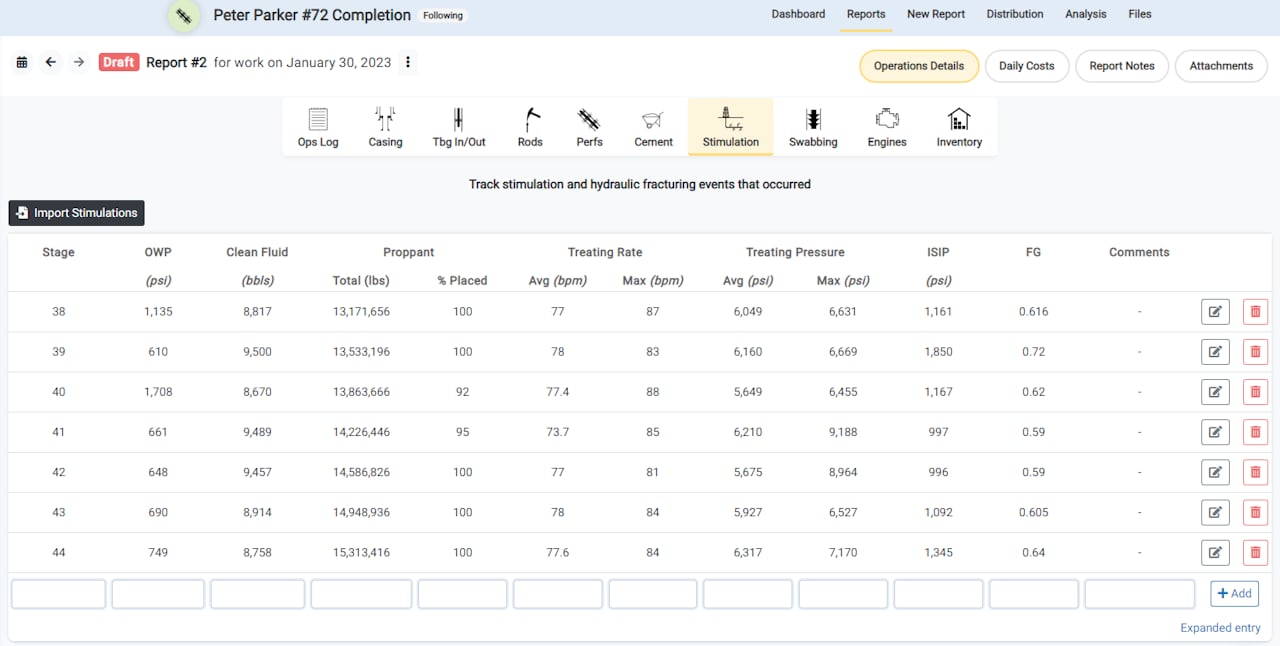Open the Swabbing section

(x=813, y=127)
